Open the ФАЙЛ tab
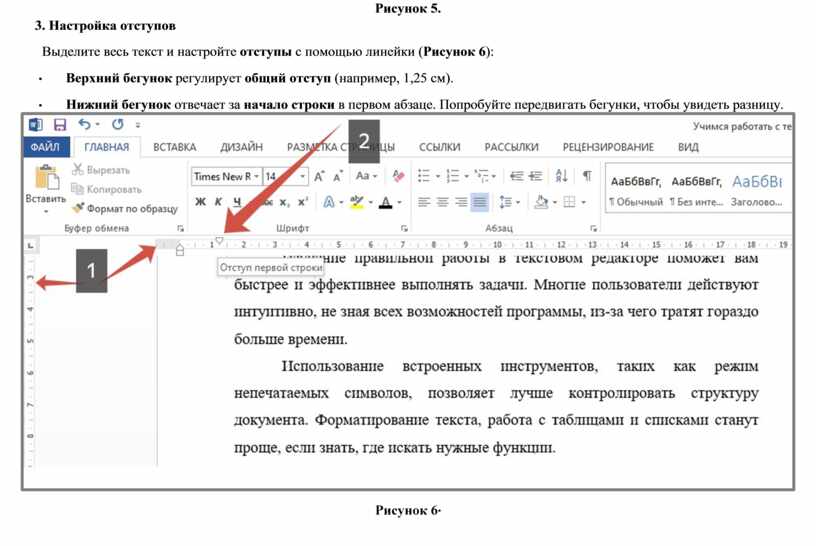The image size is (816, 546). (45, 147)
